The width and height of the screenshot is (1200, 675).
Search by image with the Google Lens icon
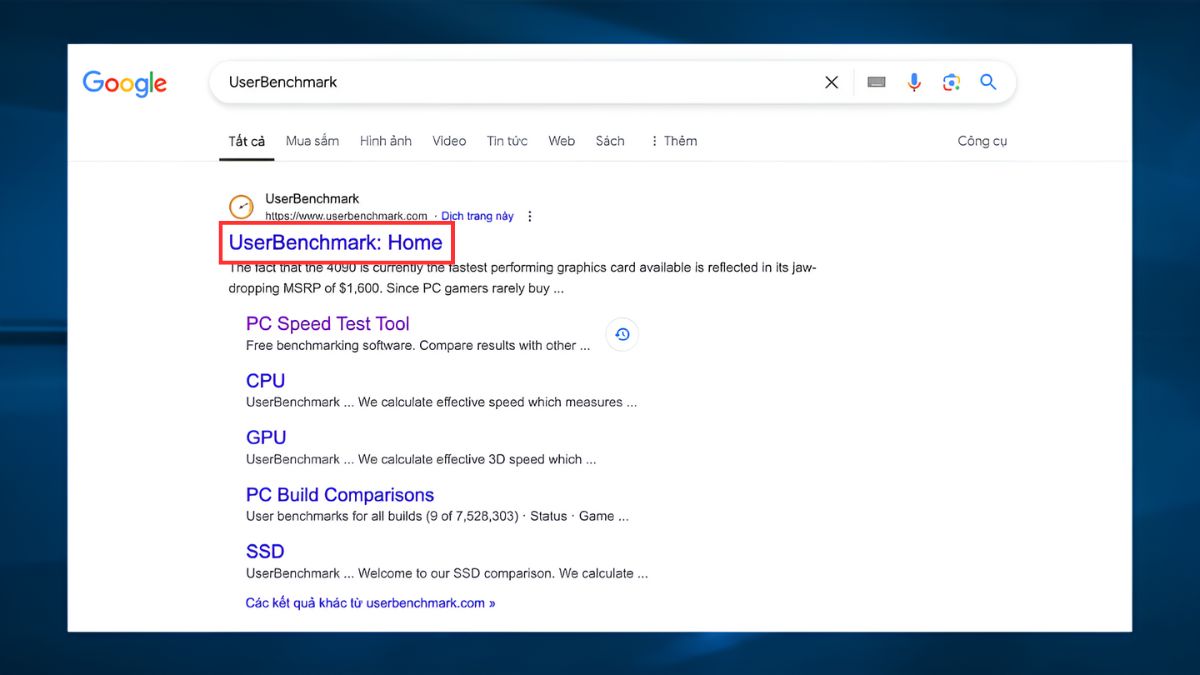tap(951, 82)
